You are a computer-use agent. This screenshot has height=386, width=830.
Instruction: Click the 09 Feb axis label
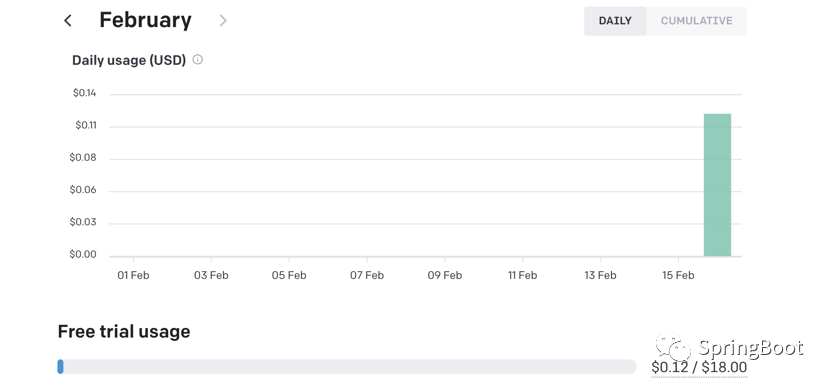[x=445, y=275]
